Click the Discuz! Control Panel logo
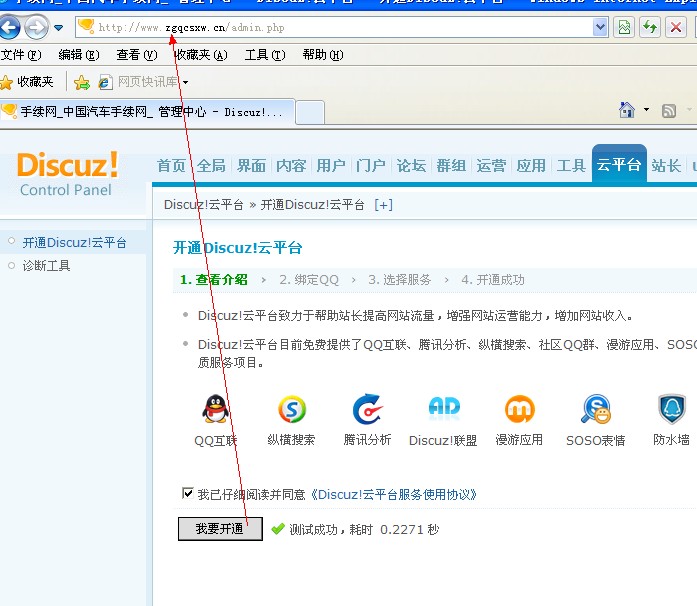The height and width of the screenshot is (606, 697). 67,174
